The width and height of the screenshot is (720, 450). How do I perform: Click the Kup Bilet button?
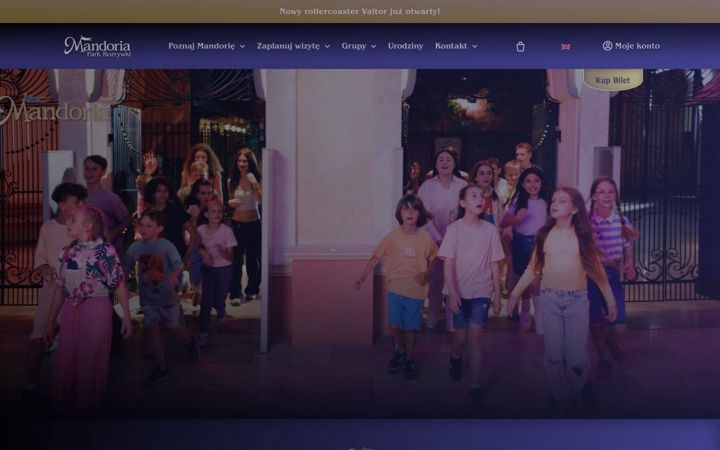click(613, 80)
